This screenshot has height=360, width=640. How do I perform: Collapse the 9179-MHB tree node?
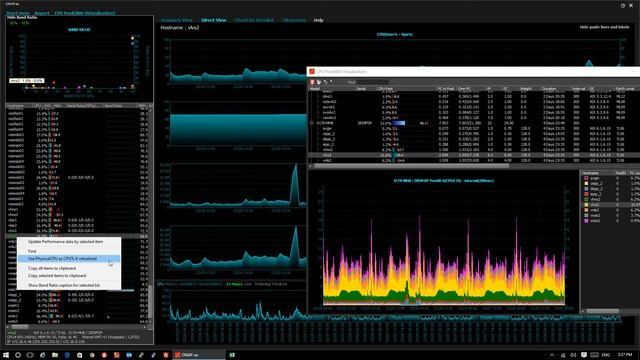pyautogui.click(x=312, y=123)
